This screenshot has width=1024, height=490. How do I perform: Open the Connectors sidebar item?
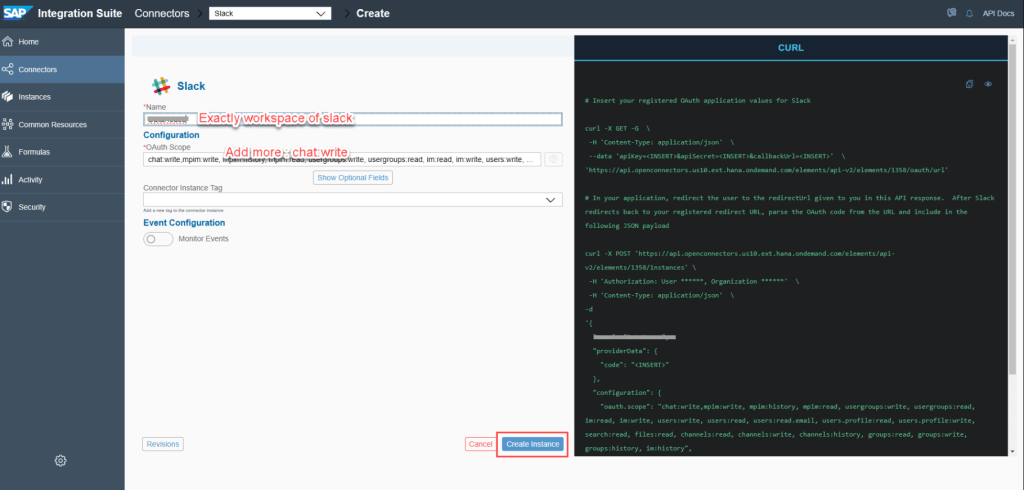(37, 69)
